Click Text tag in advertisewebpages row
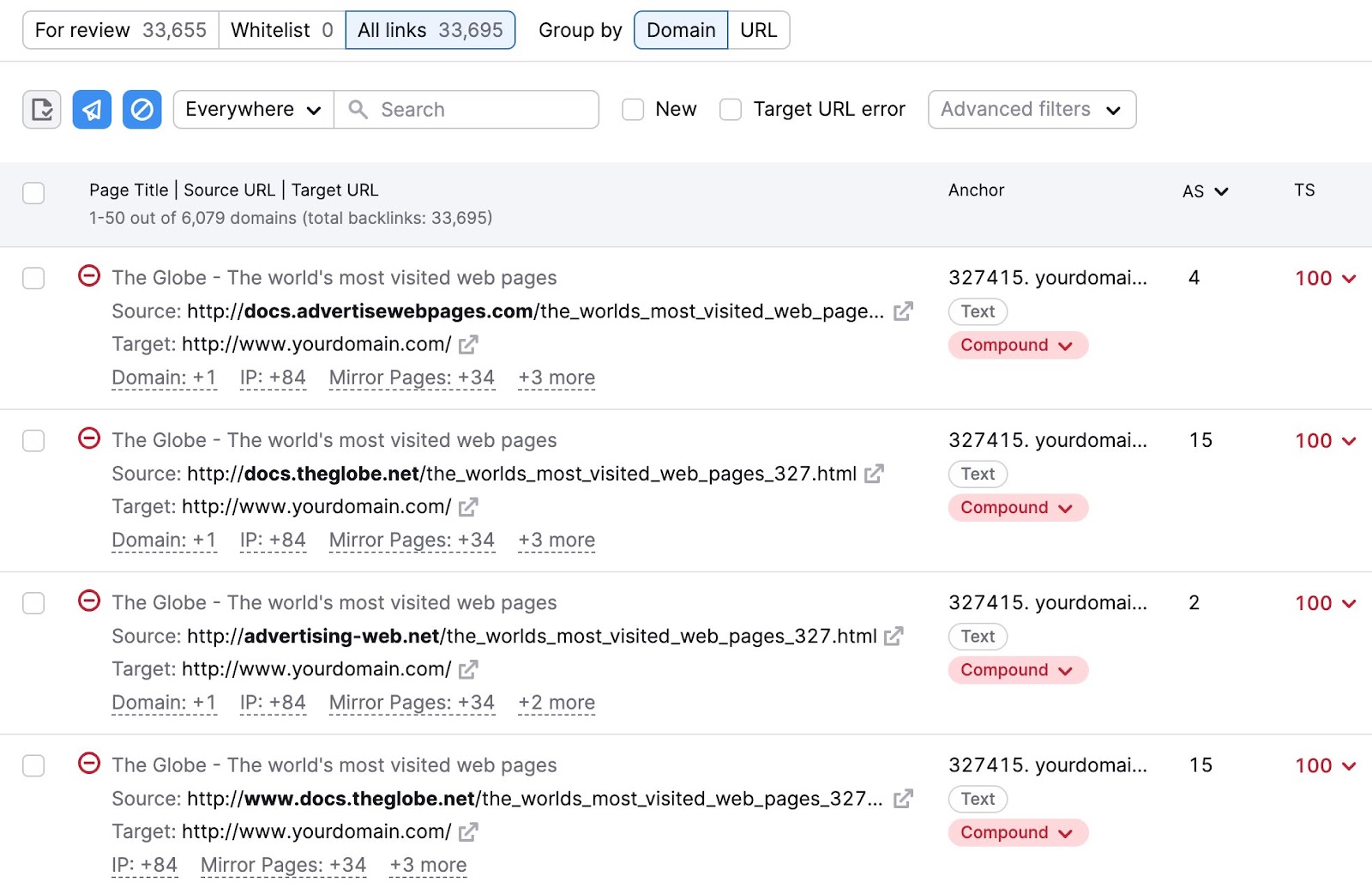This screenshot has height=894, width=1372. [x=978, y=311]
